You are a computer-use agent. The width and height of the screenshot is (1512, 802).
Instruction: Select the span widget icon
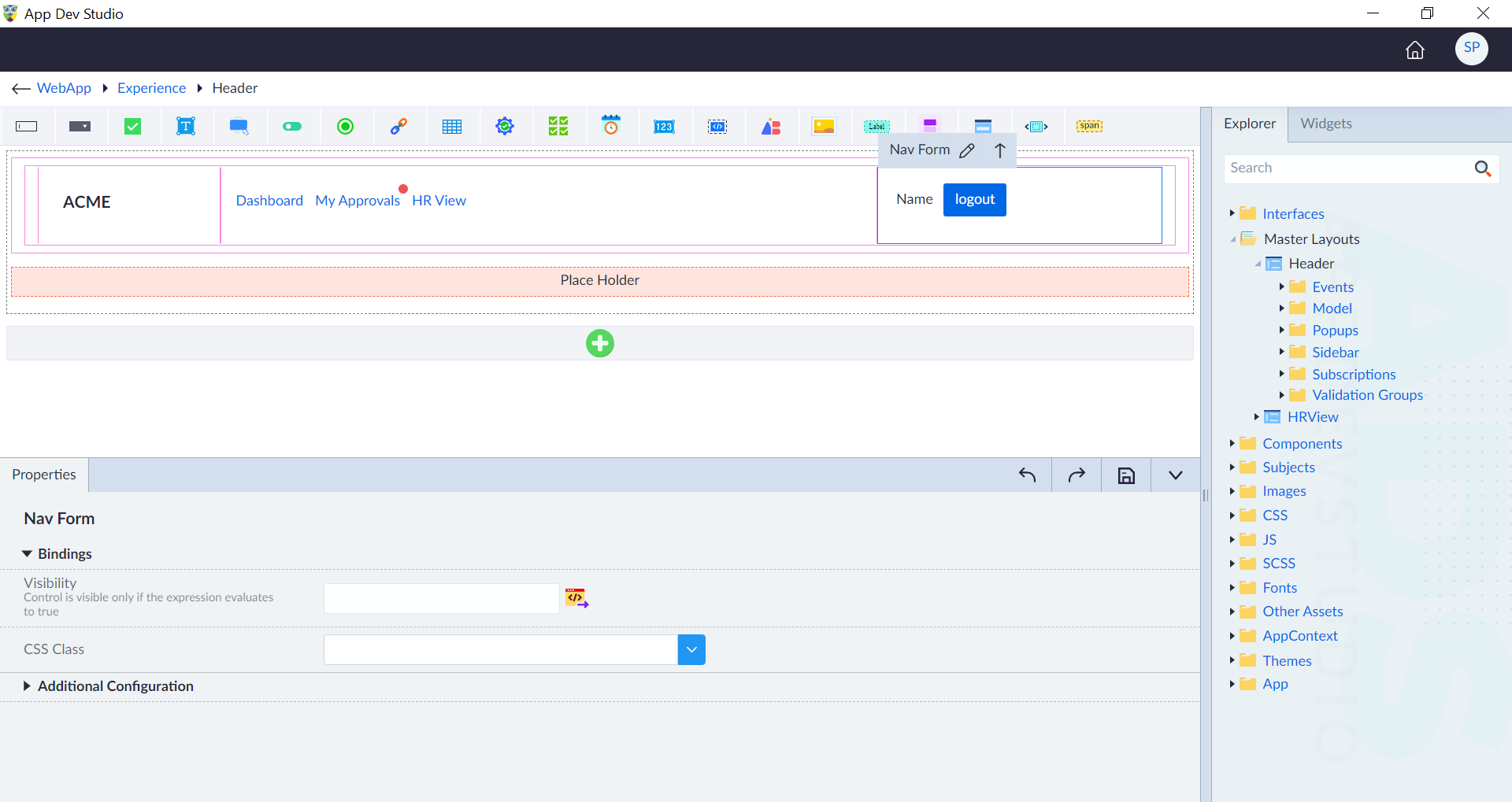pos(1090,126)
